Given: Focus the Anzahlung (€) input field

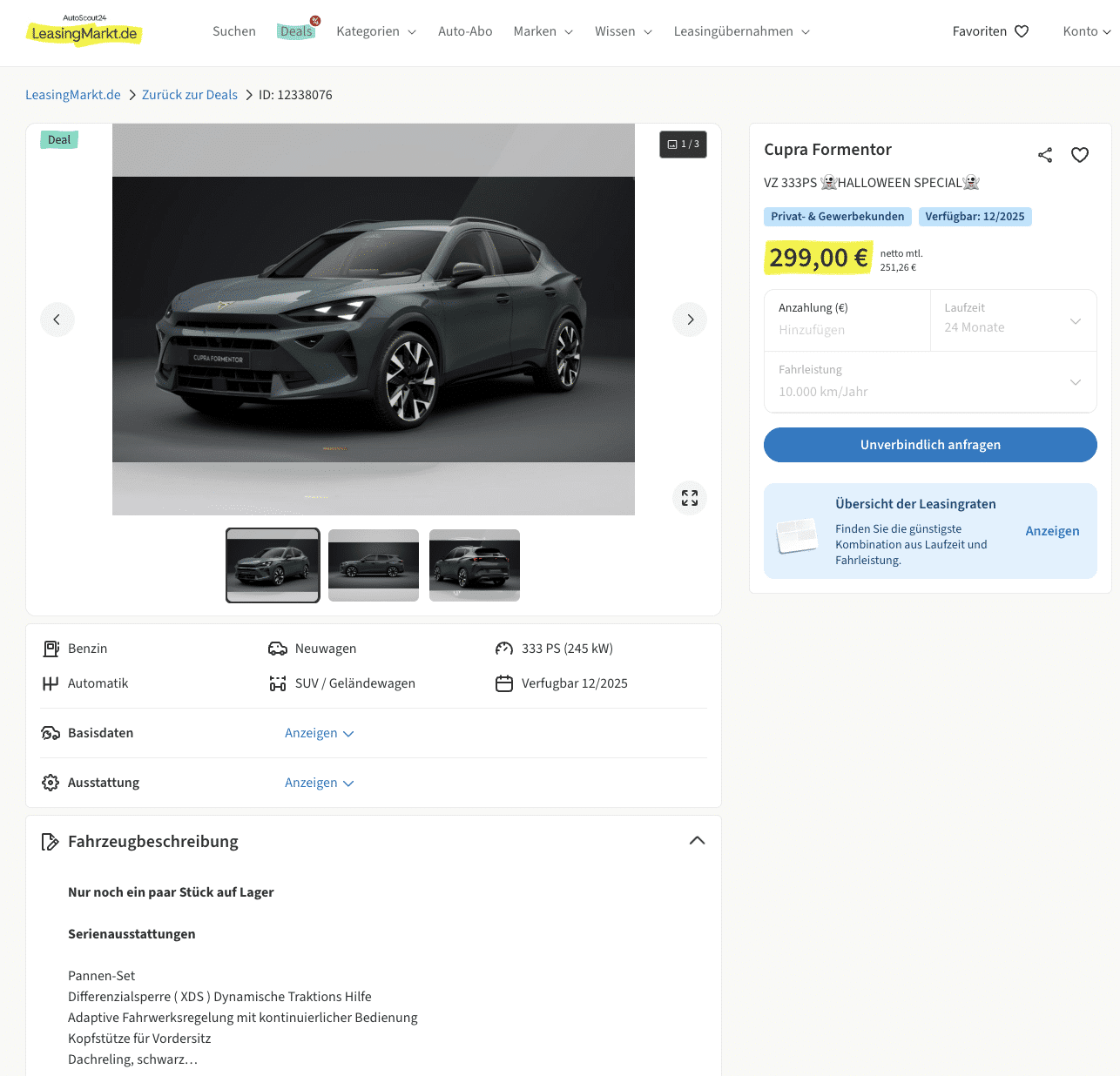Looking at the screenshot, I should point(847,330).
